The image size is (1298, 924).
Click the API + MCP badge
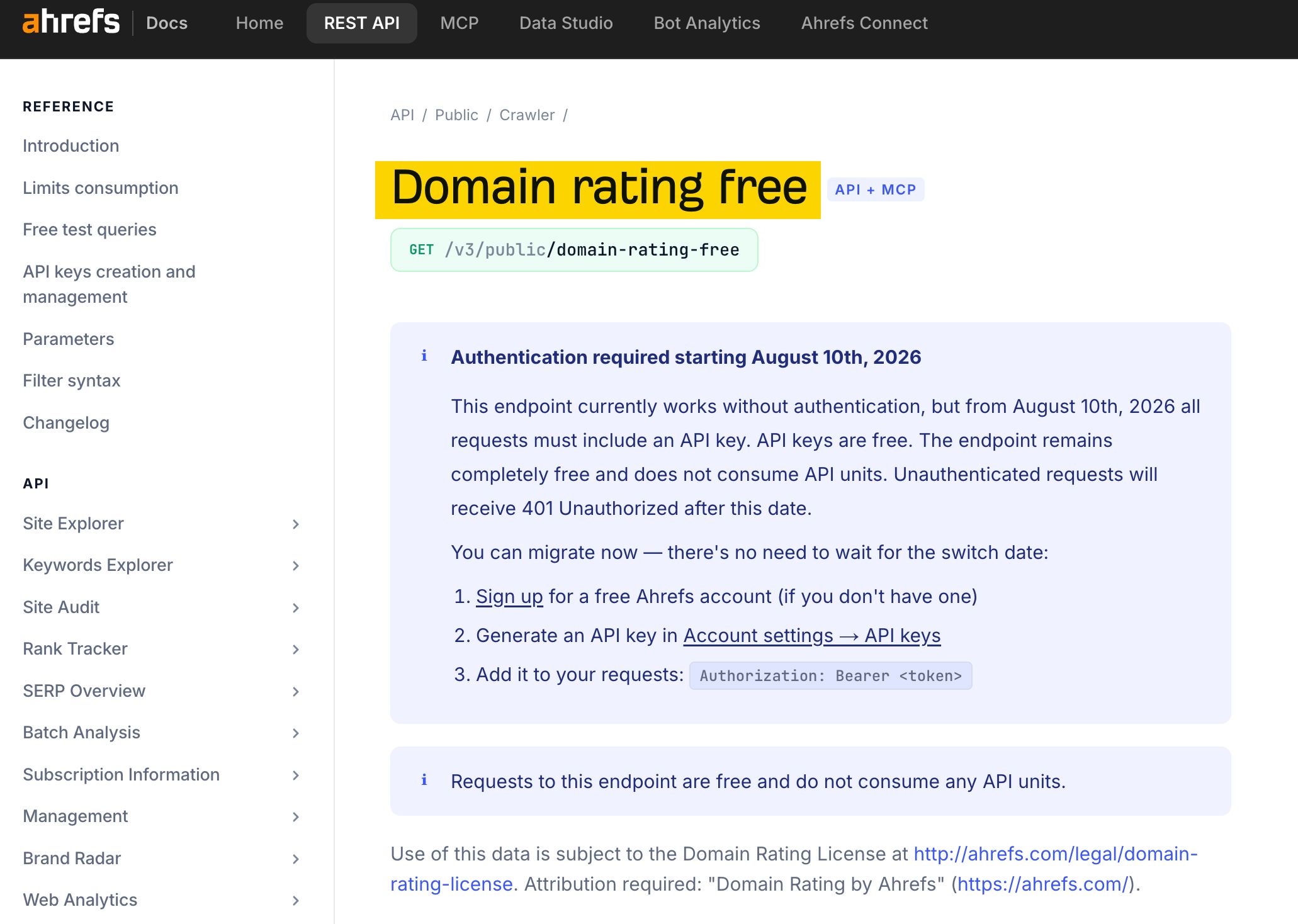click(x=875, y=189)
